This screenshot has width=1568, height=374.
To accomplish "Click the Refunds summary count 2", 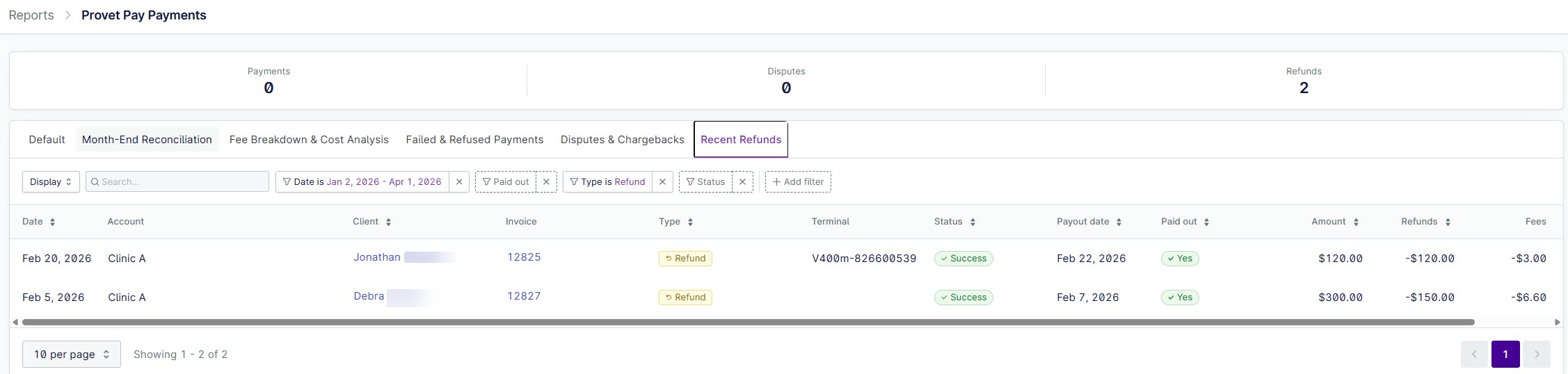I will (x=1304, y=88).
